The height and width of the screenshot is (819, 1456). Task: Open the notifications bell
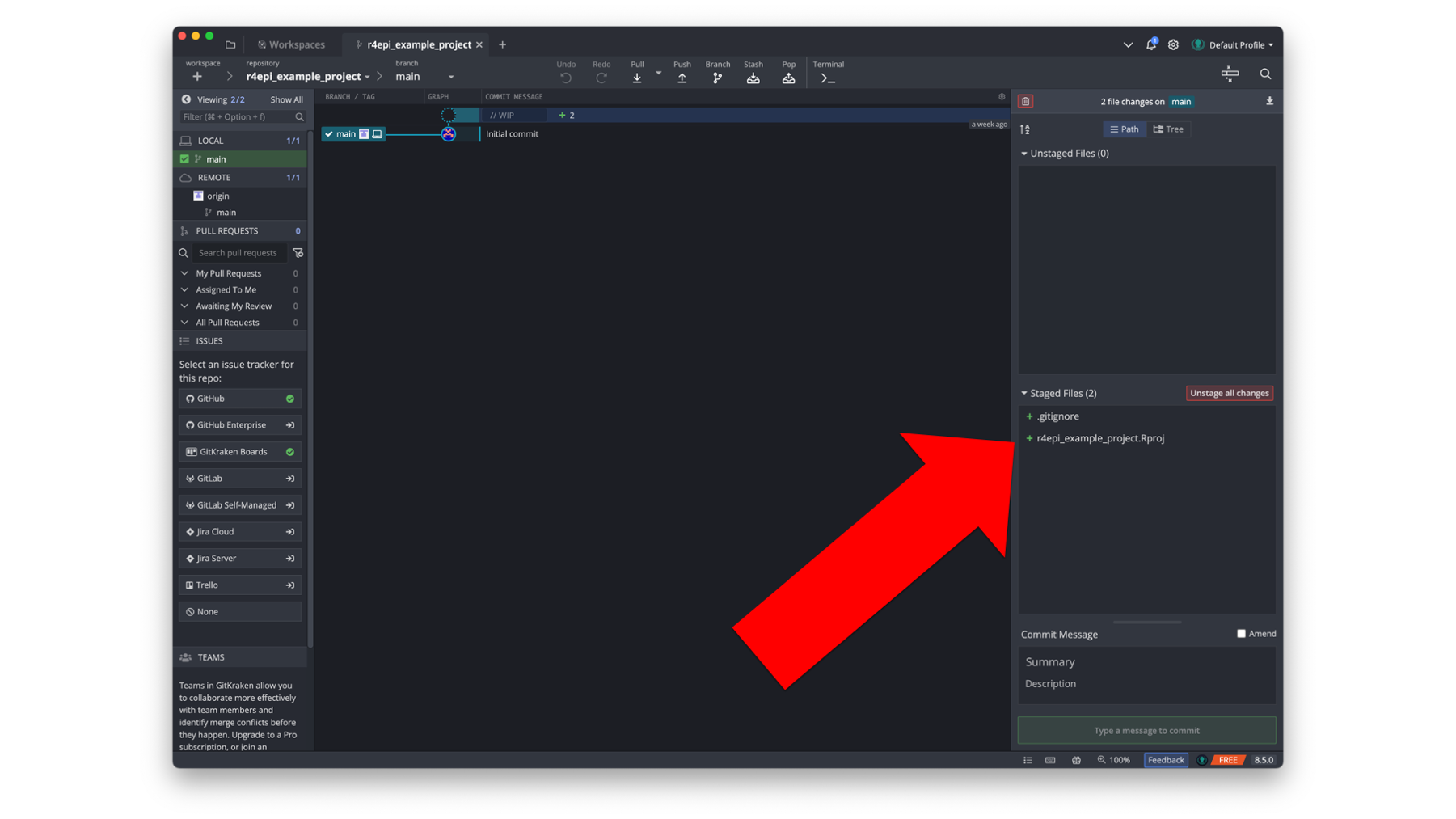1151,44
